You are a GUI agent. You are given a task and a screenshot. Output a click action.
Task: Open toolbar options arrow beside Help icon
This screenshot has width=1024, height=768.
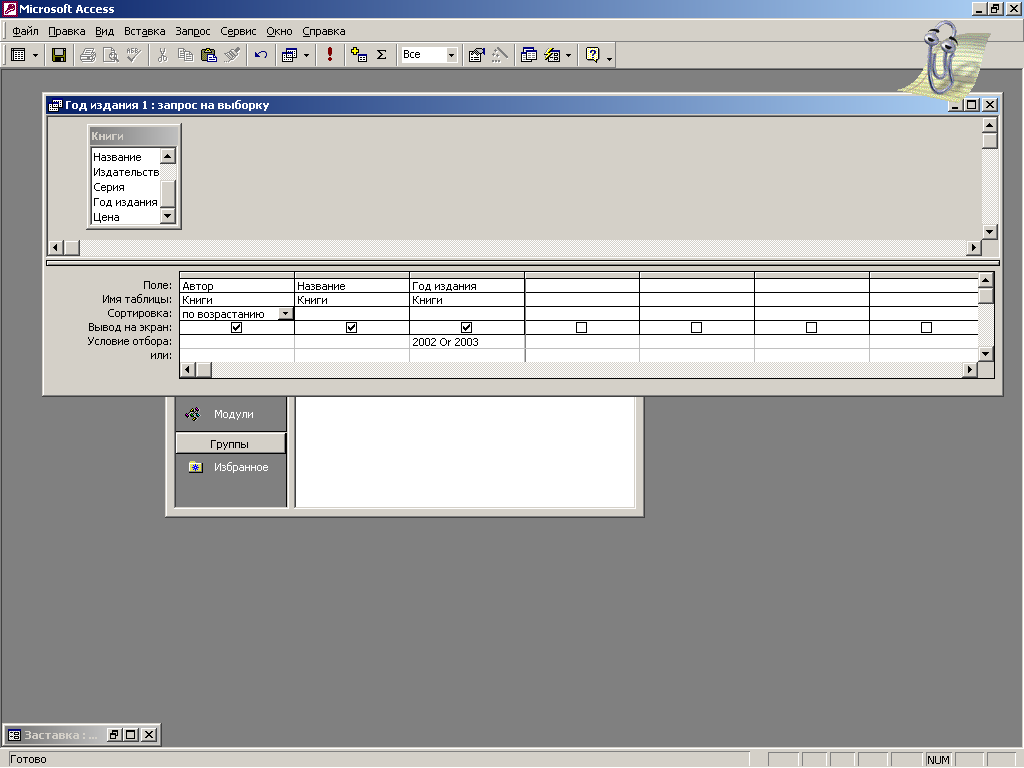609,57
